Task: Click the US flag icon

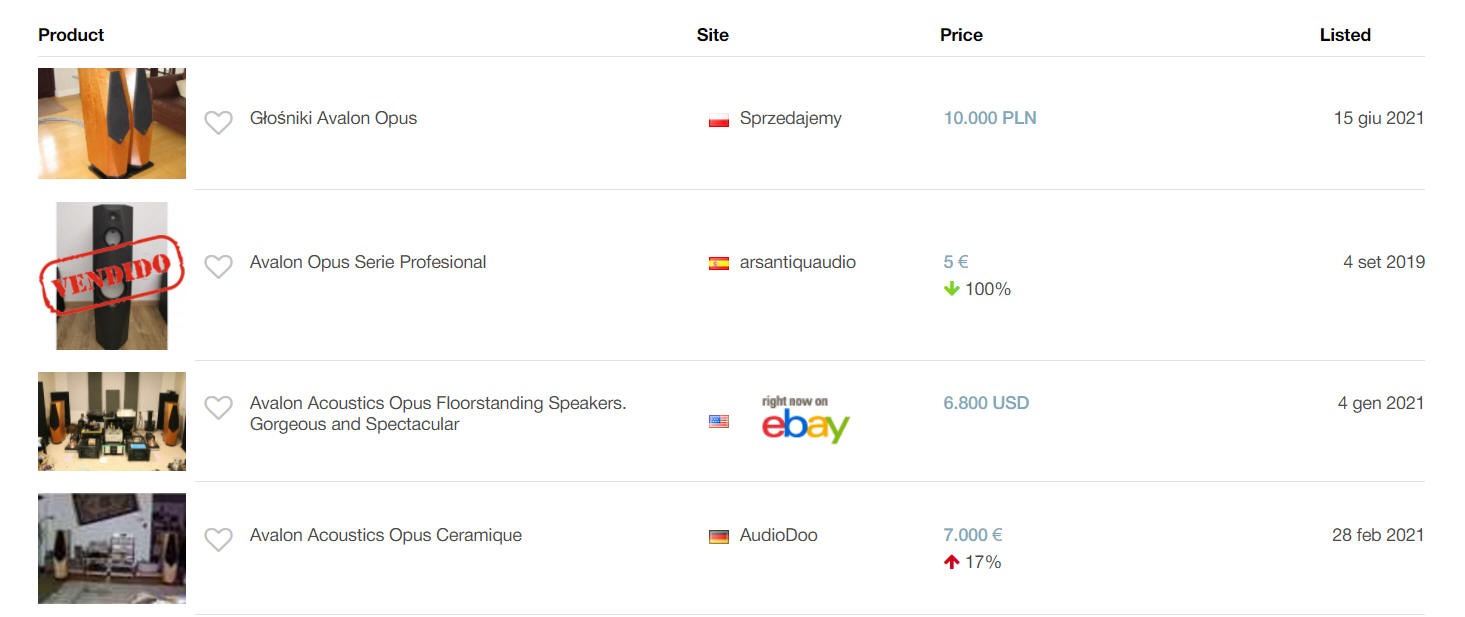Action: [x=718, y=422]
